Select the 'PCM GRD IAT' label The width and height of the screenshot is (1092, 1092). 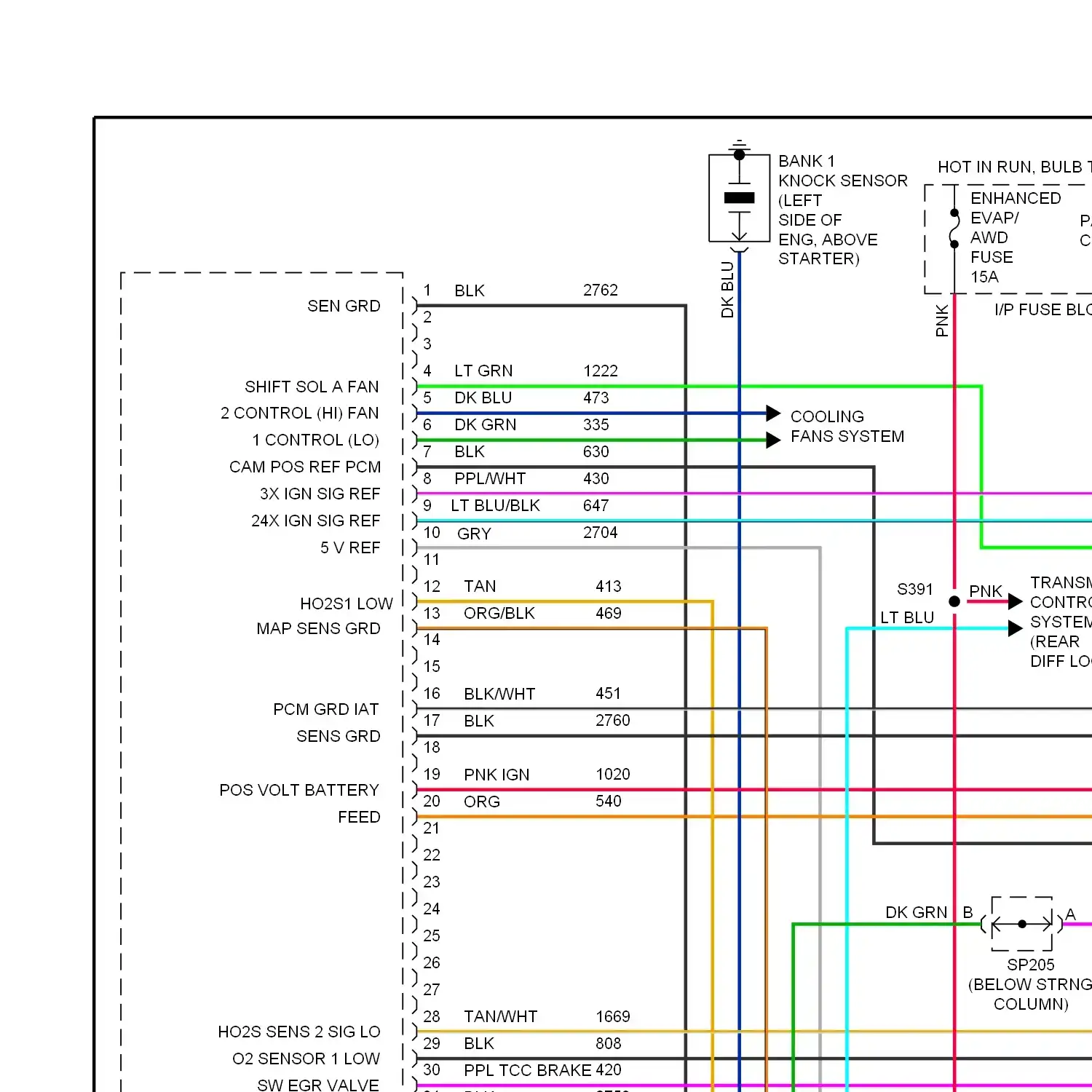tap(326, 709)
